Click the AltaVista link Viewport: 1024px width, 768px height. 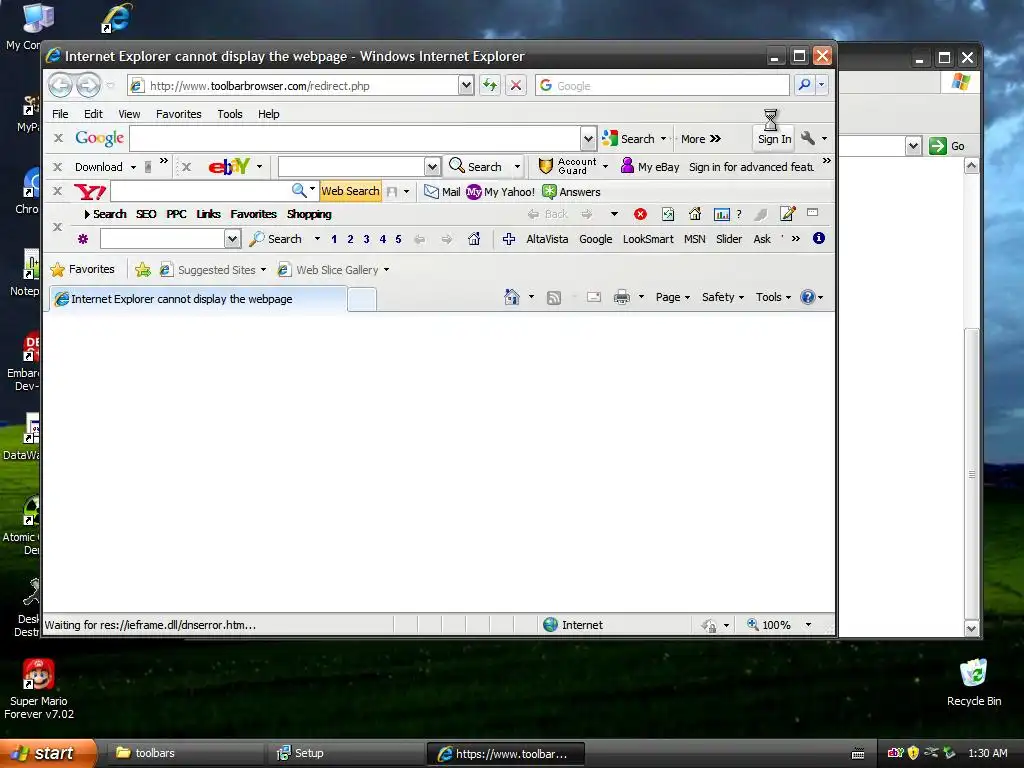click(x=547, y=239)
